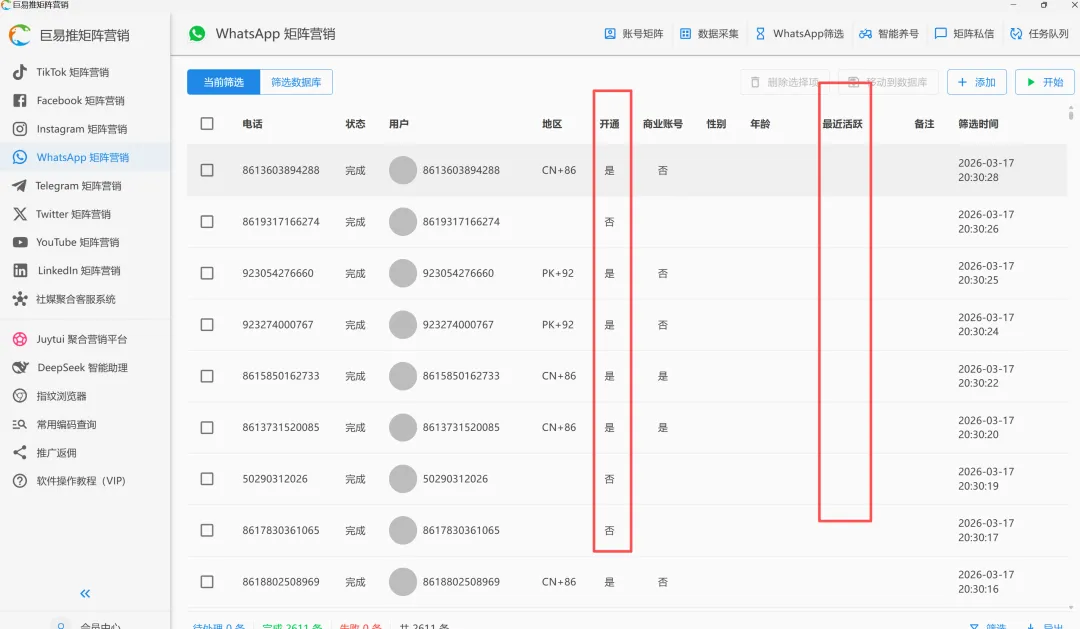
Task: Check the select-all checkbox in the header
Action: point(207,124)
